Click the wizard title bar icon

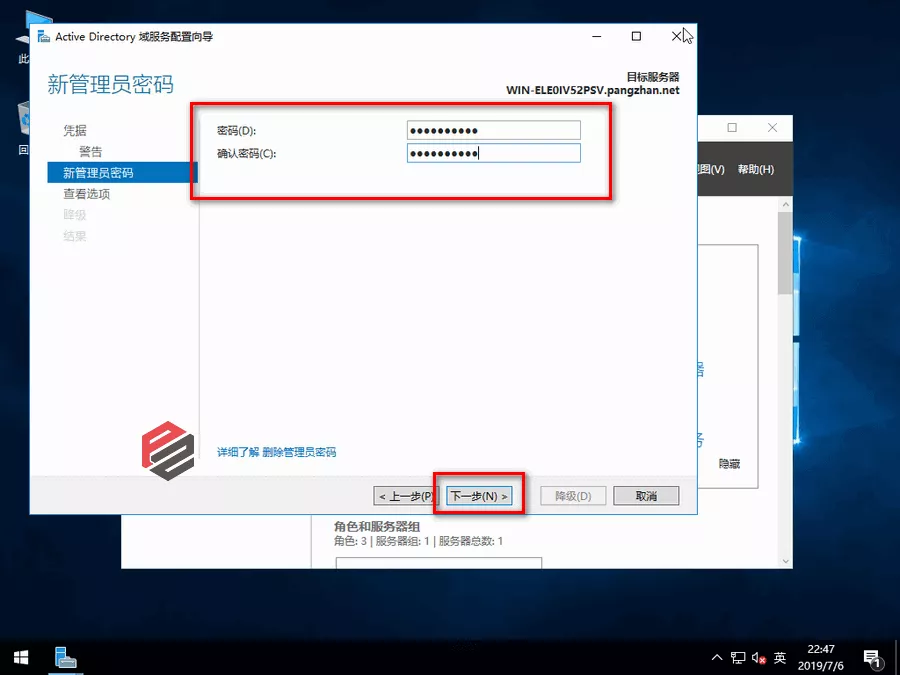[x=43, y=37]
